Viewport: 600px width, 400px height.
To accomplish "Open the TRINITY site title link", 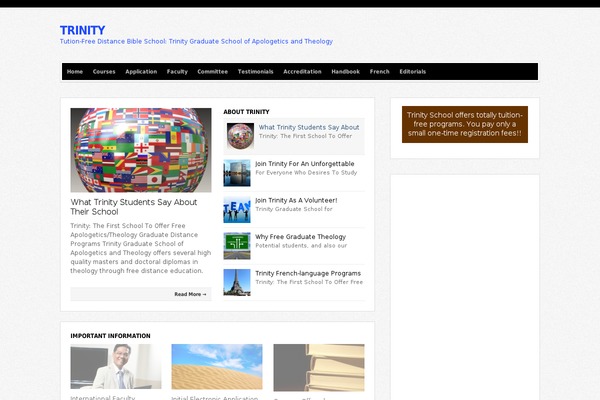I will 82,30.
